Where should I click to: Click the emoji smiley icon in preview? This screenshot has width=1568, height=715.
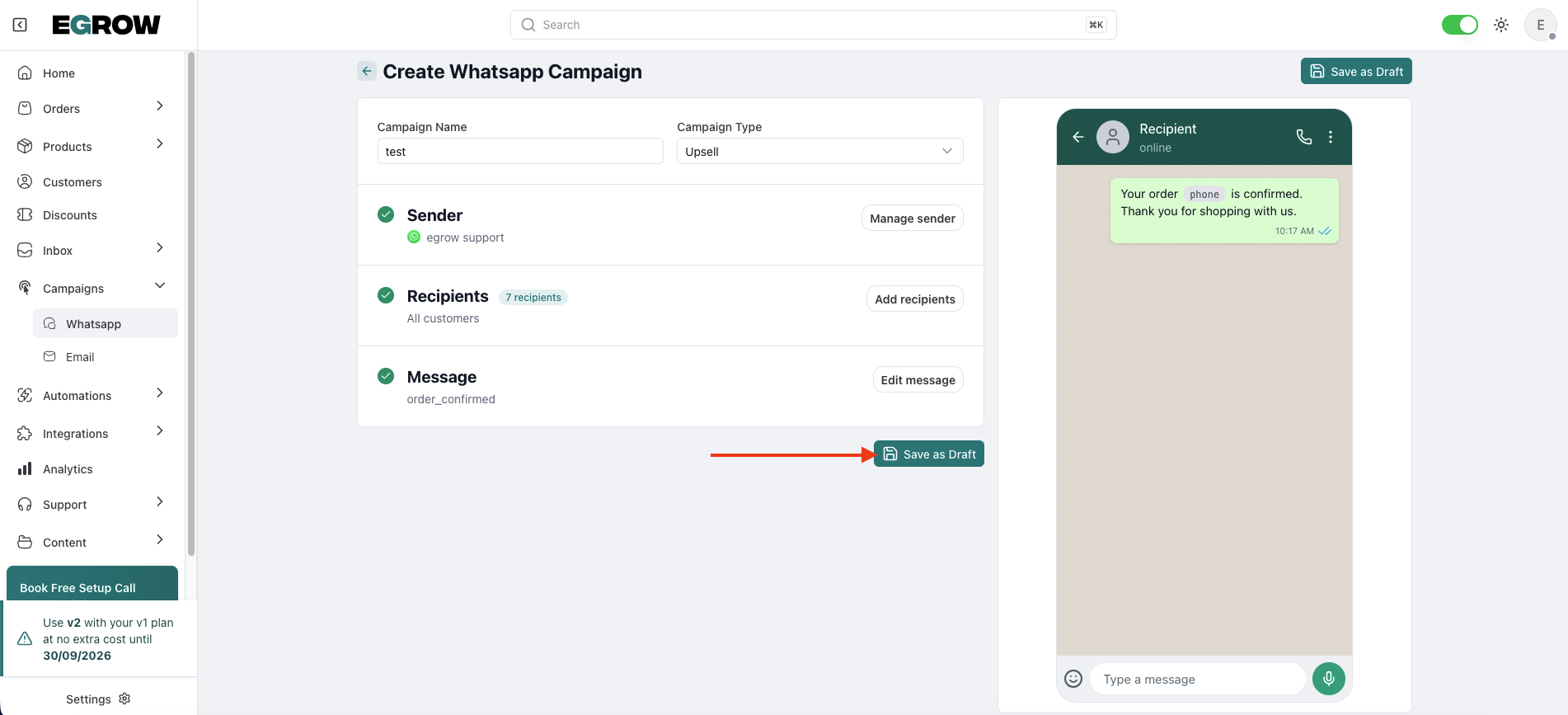pyautogui.click(x=1073, y=679)
